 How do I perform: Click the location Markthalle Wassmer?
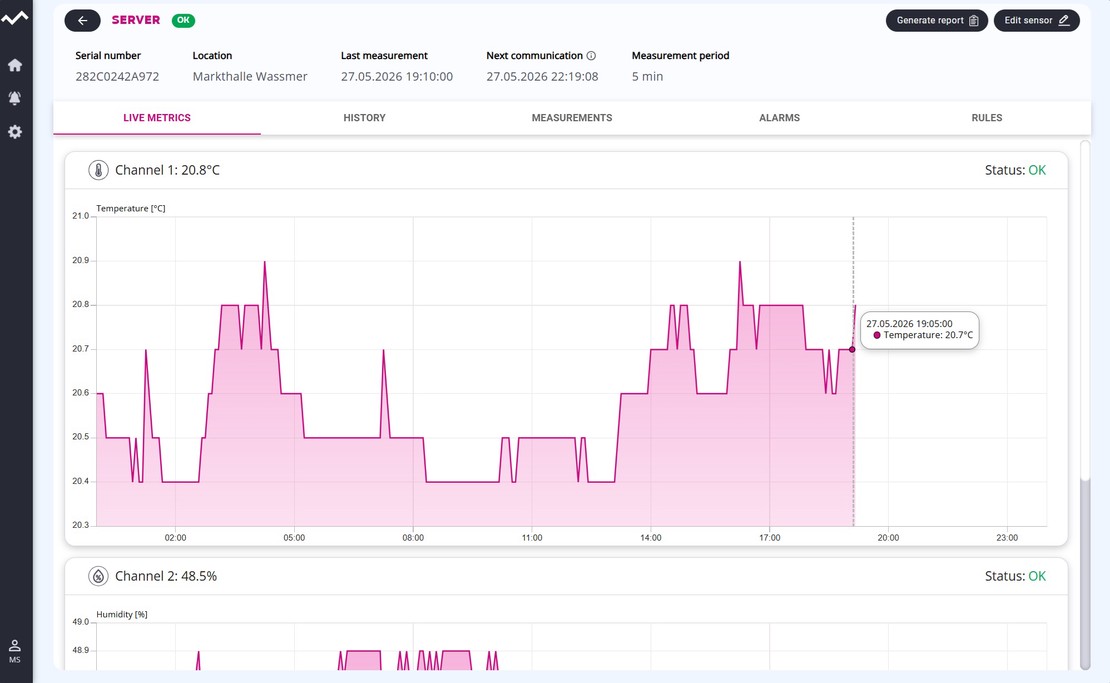[x=250, y=76]
